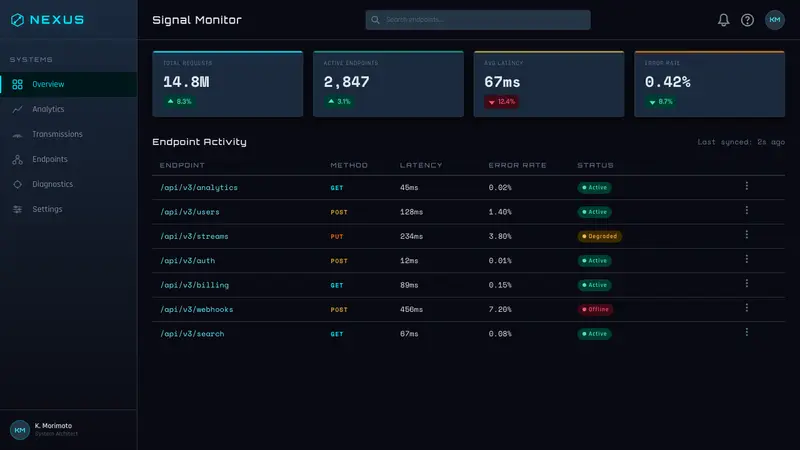
Task: Open row menu for /api/v3/billing
Action: click(x=746, y=283)
